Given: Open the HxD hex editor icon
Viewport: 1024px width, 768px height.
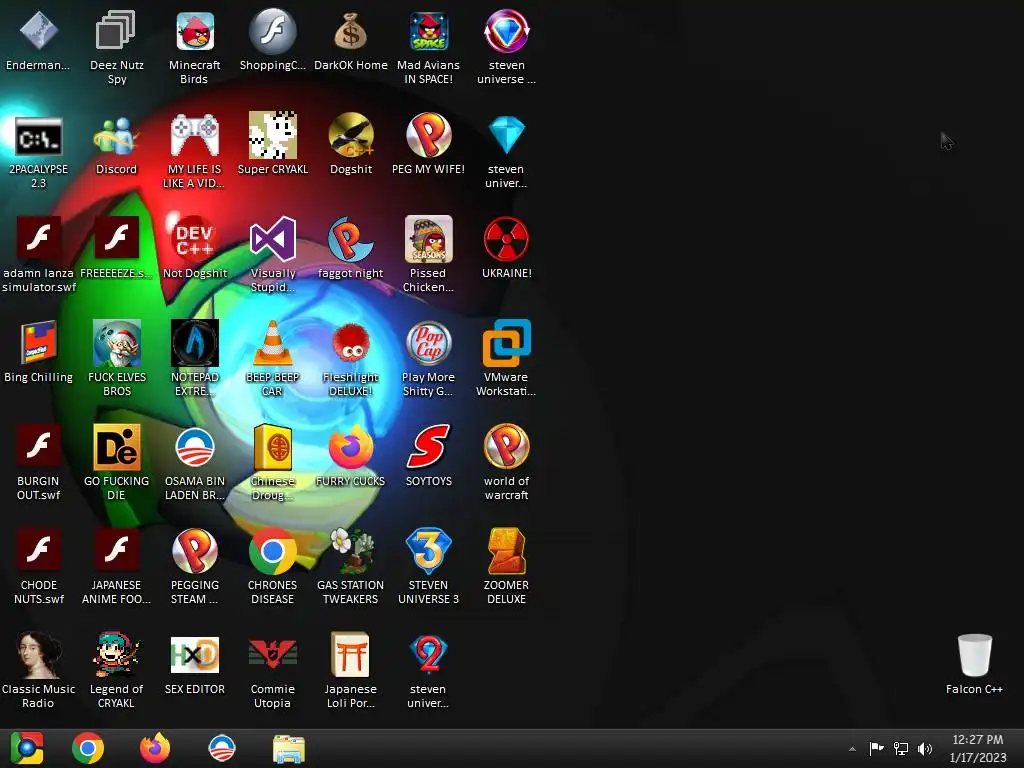Looking at the screenshot, I should click(x=195, y=654).
